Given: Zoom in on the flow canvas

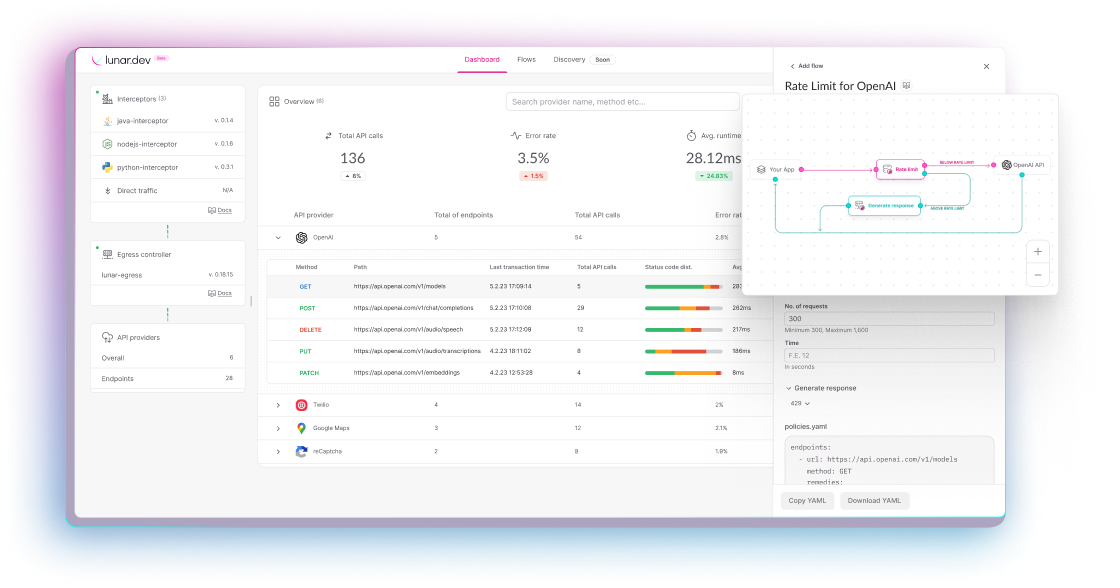Looking at the screenshot, I should [x=1038, y=252].
